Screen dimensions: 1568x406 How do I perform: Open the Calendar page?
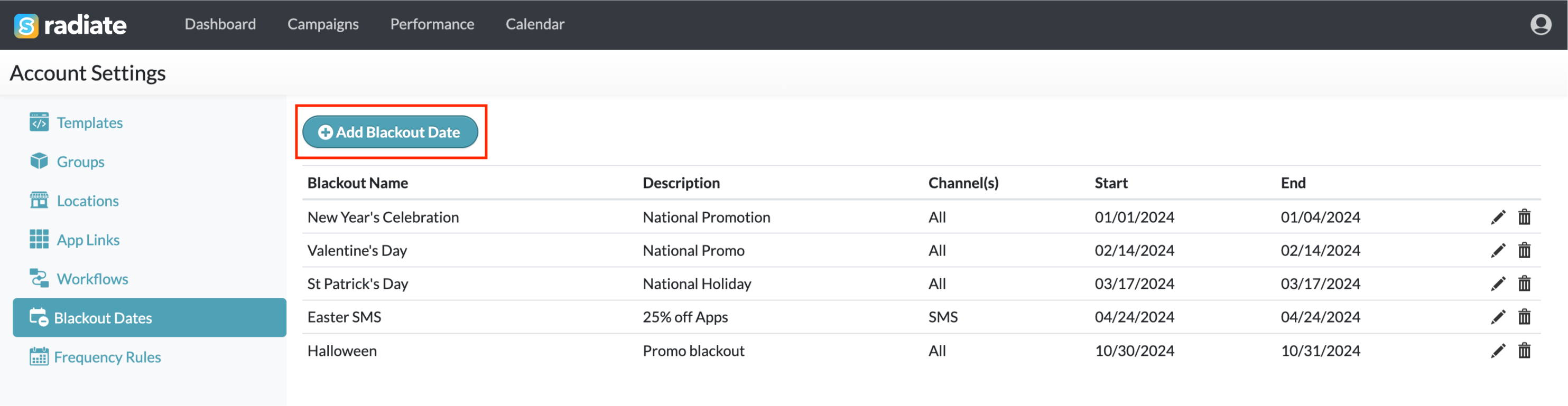pos(535,24)
